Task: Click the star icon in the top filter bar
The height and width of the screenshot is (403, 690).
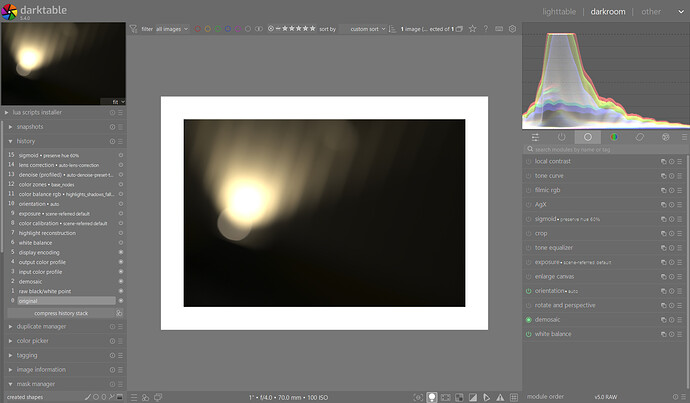Action: [472, 29]
